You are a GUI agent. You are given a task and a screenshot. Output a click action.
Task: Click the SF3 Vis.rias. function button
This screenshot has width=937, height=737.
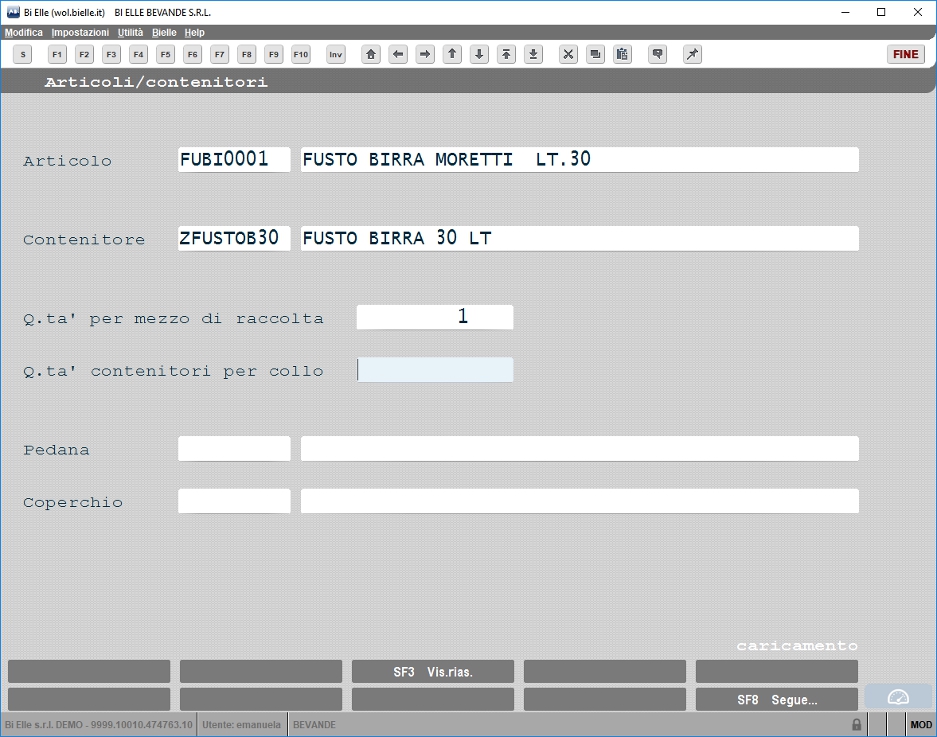click(433, 671)
